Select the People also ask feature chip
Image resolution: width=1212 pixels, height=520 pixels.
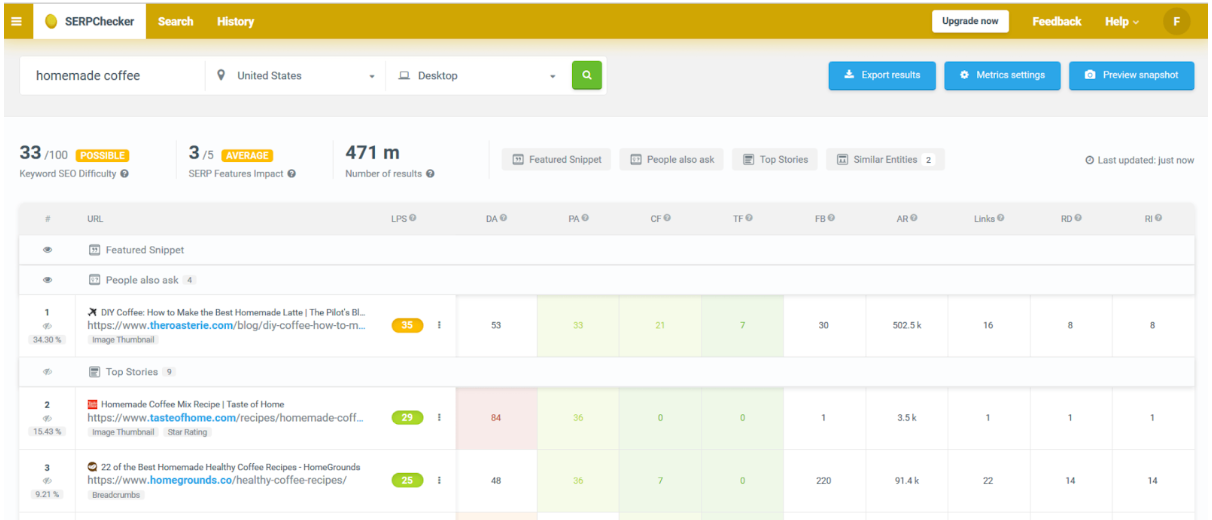(672, 159)
